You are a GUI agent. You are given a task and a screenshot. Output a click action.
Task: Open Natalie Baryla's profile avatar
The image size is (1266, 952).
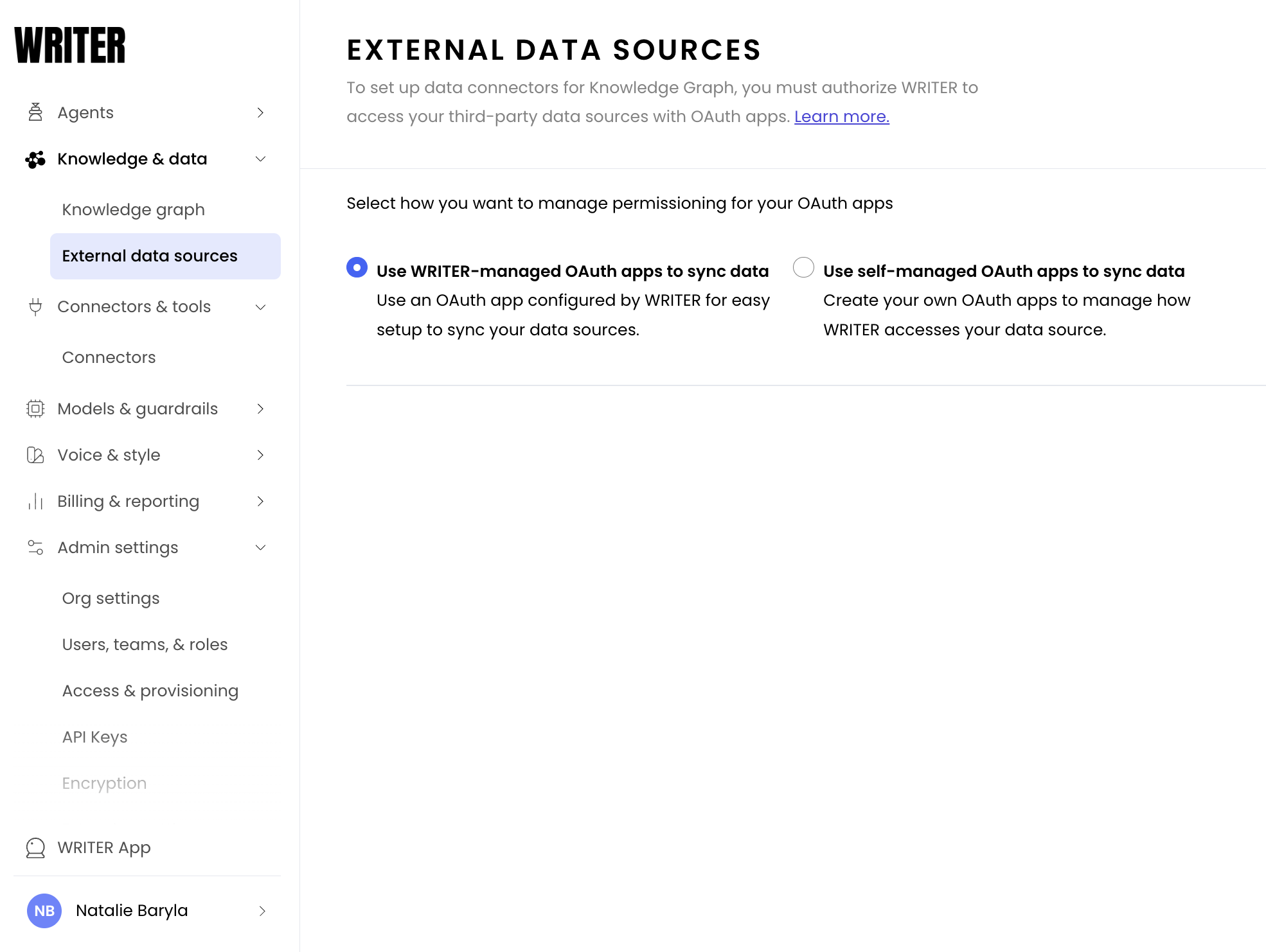pos(44,911)
